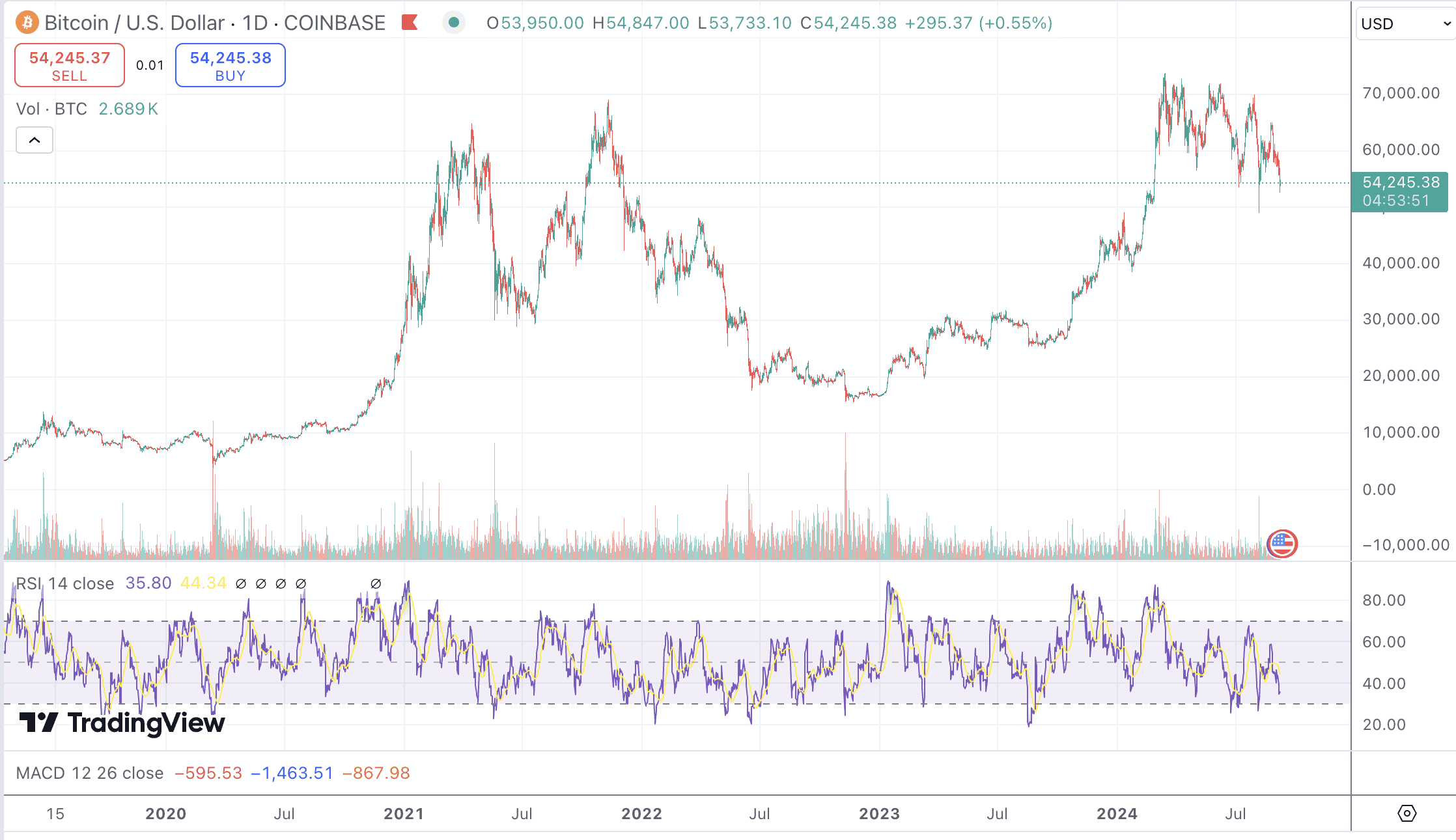Click the 2021 label on time axis
This screenshot has width=1456, height=840.
404,813
